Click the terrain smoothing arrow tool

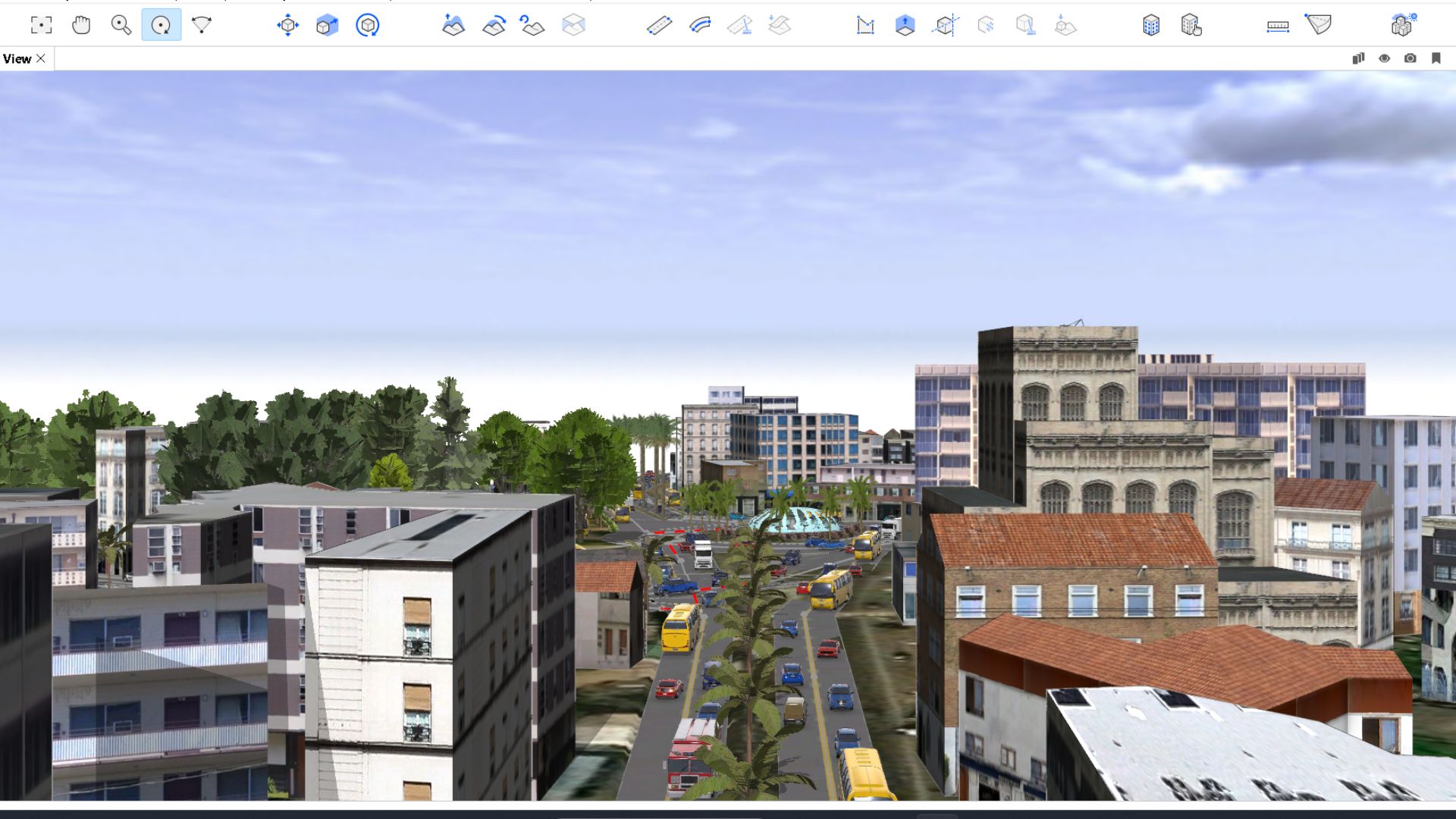494,25
